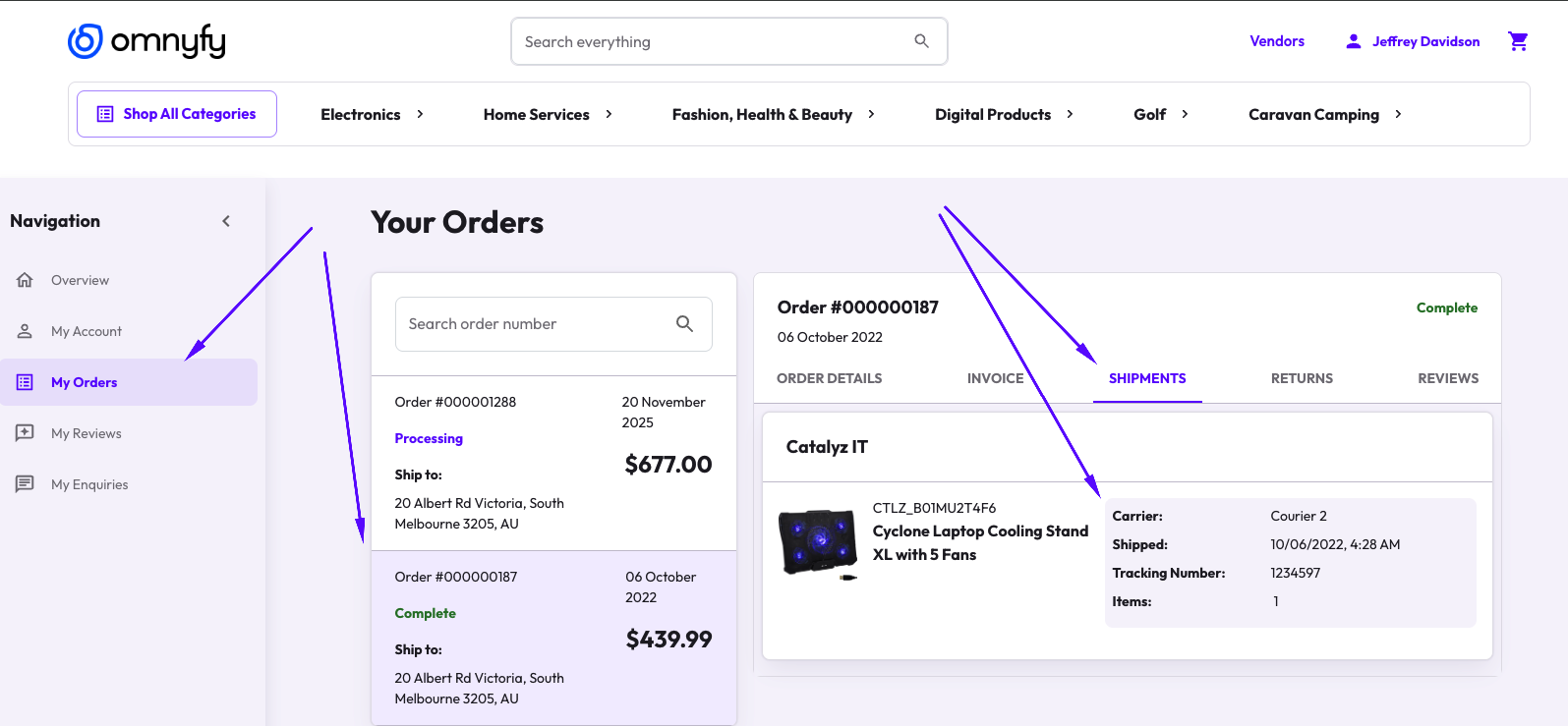The height and width of the screenshot is (726, 1568).
Task: Click the order number search magnifier icon
Action: 685,323
